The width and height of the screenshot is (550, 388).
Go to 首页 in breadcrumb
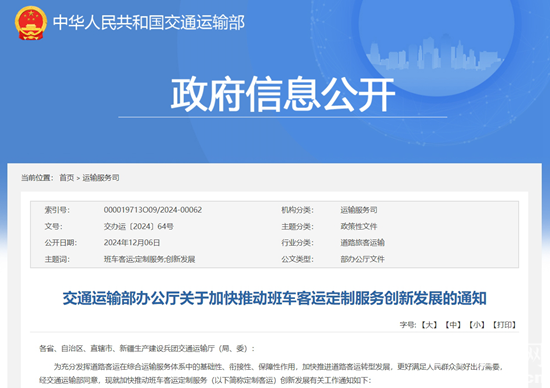pos(67,178)
